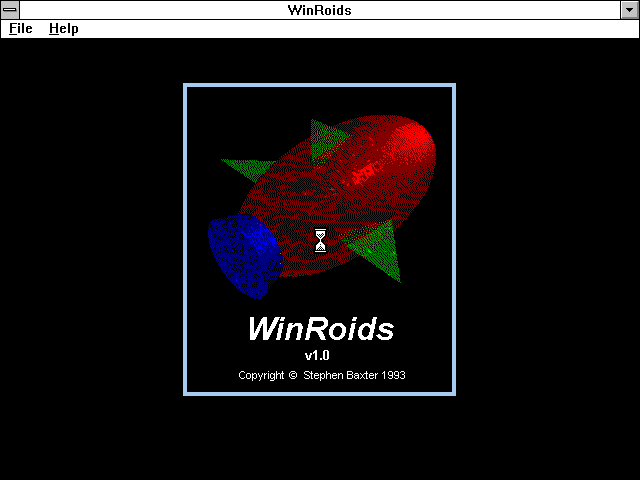The height and width of the screenshot is (480, 640).
Task: Click the large WinRoids logo text
Action: 320,328
